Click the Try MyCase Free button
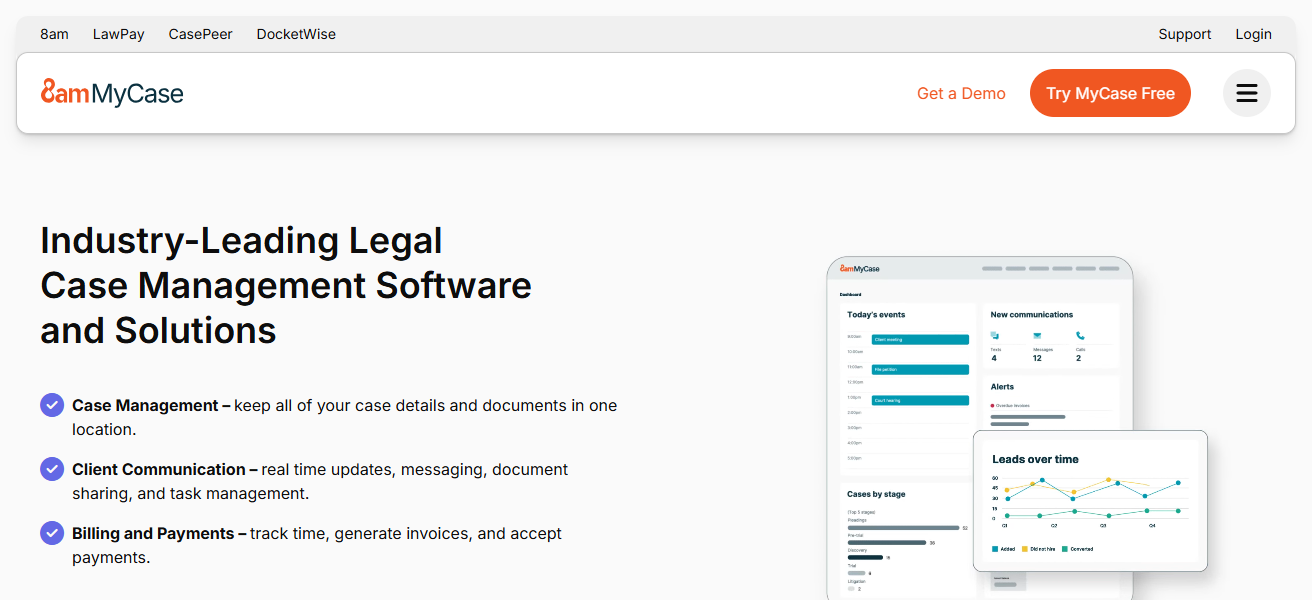This screenshot has height=600, width=1312. tap(1110, 93)
